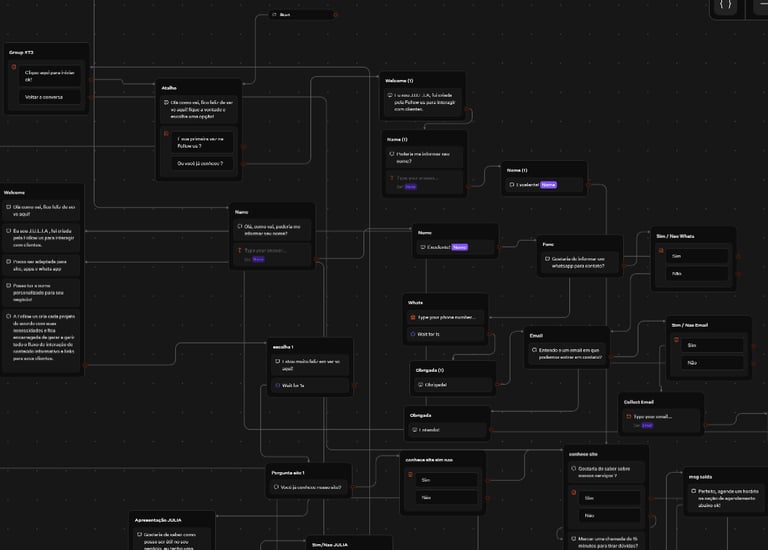768x550 pixels.
Task: Select the 'Welcome (1)' group title
Action: tap(399, 81)
